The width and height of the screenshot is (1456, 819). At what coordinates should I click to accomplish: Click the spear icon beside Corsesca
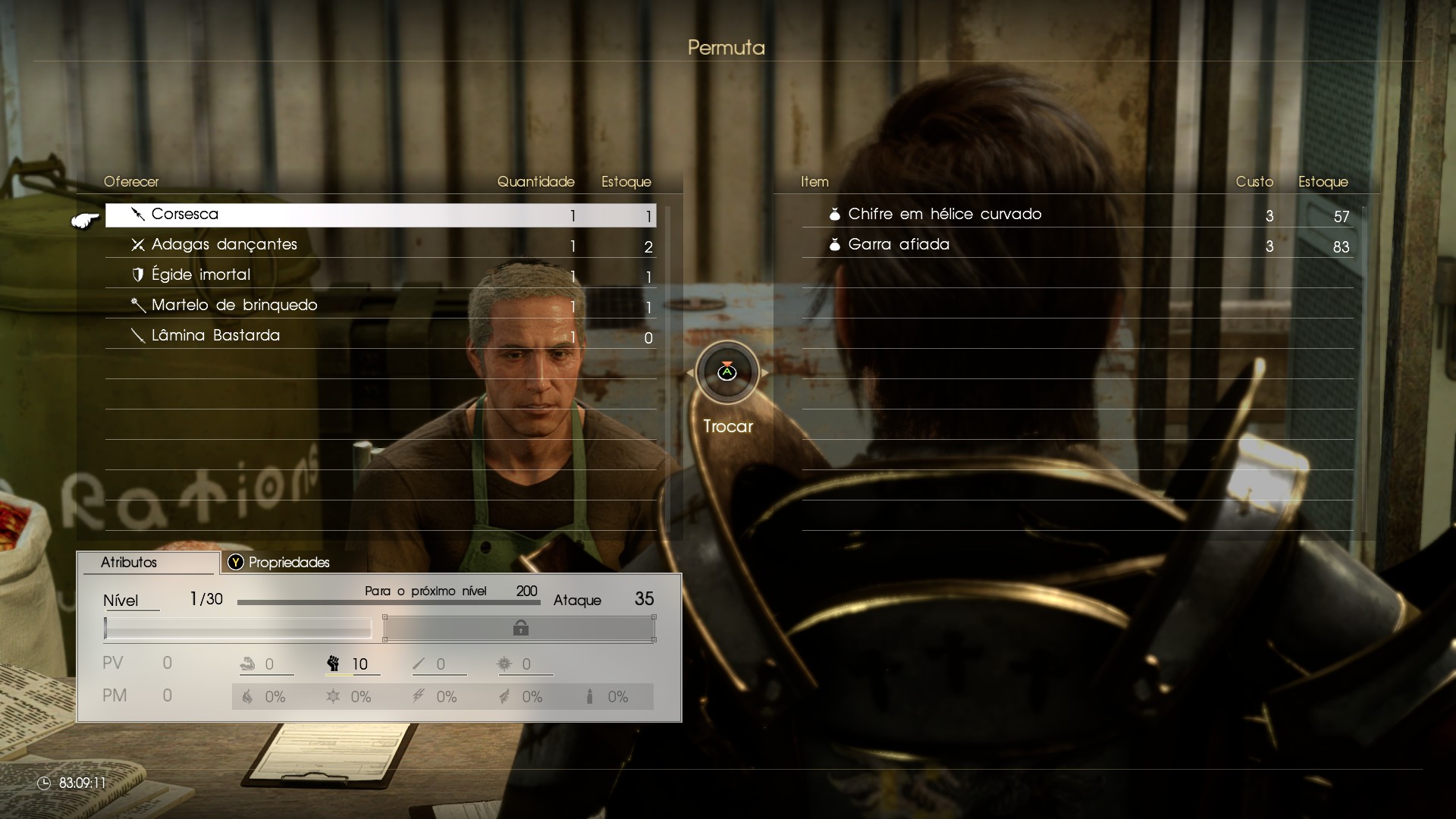[137, 215]
